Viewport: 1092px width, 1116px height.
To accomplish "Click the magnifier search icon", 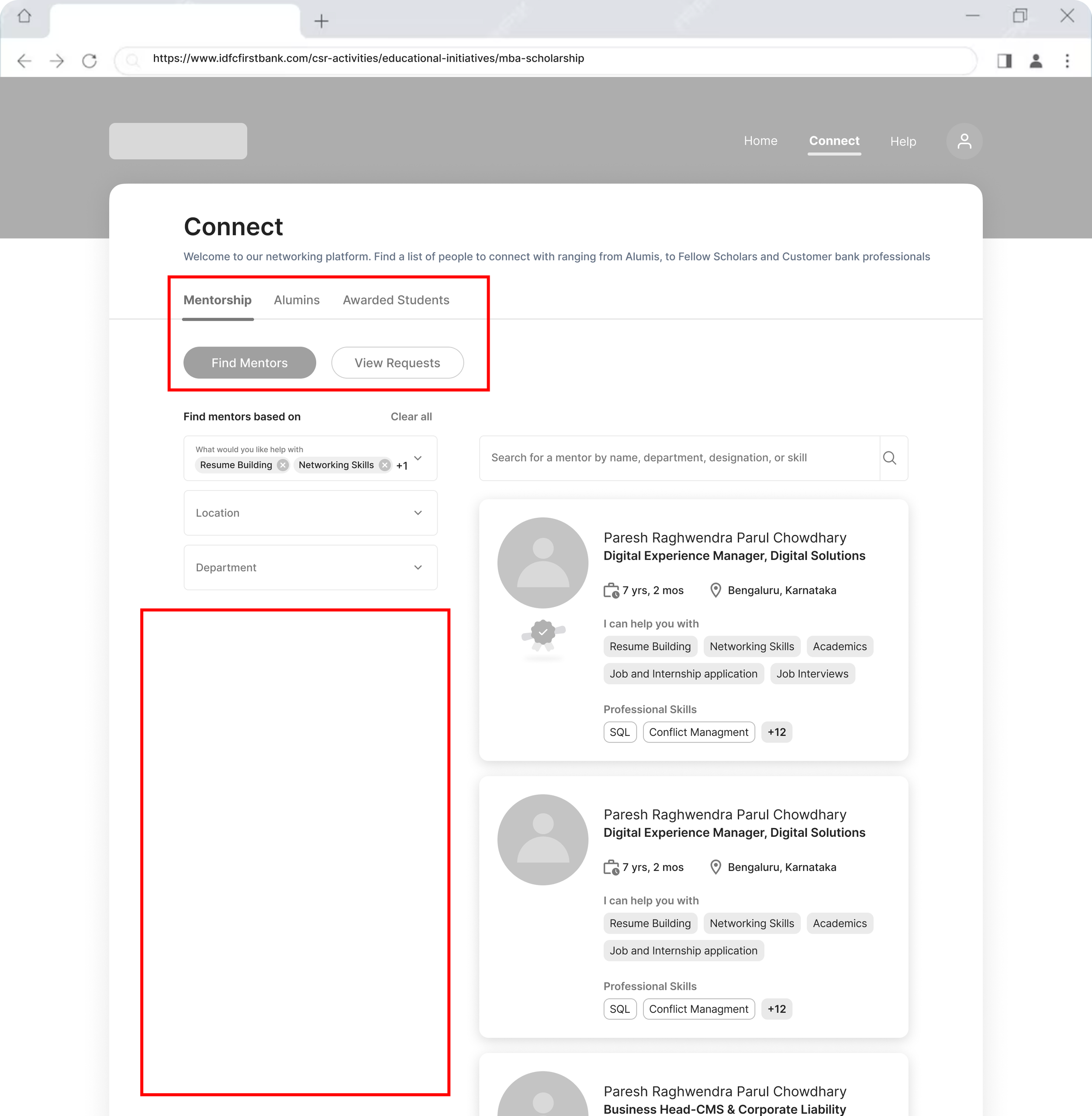I will pos(890,458).
